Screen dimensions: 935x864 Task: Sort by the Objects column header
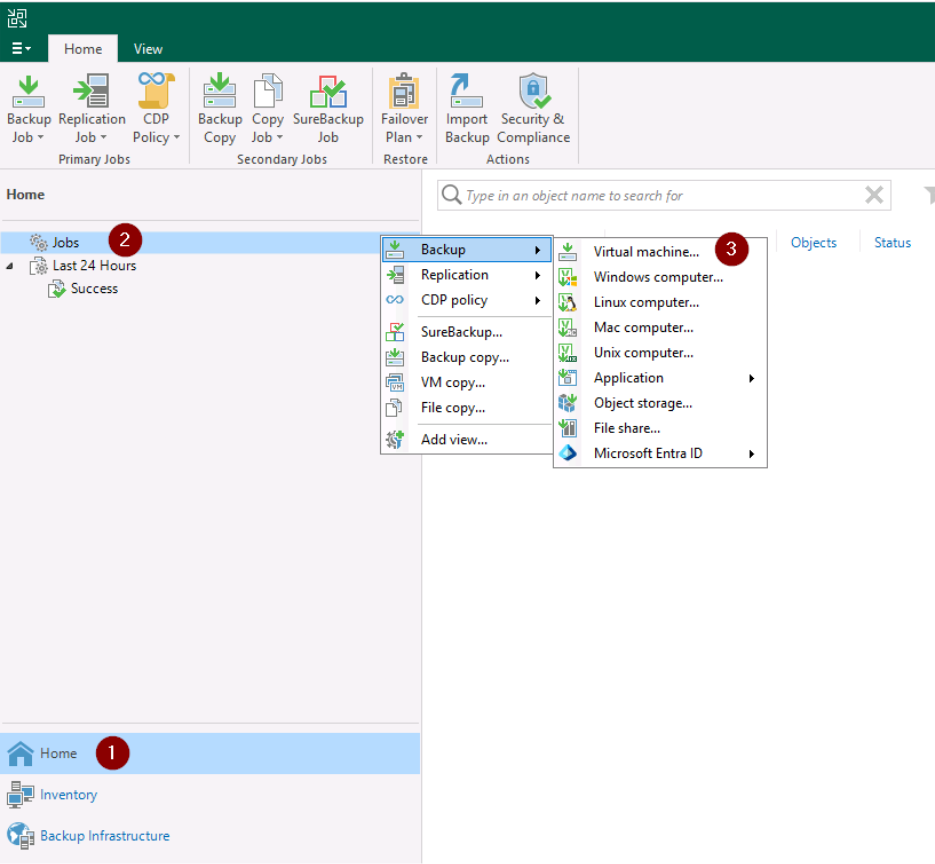tap(813, 243)
